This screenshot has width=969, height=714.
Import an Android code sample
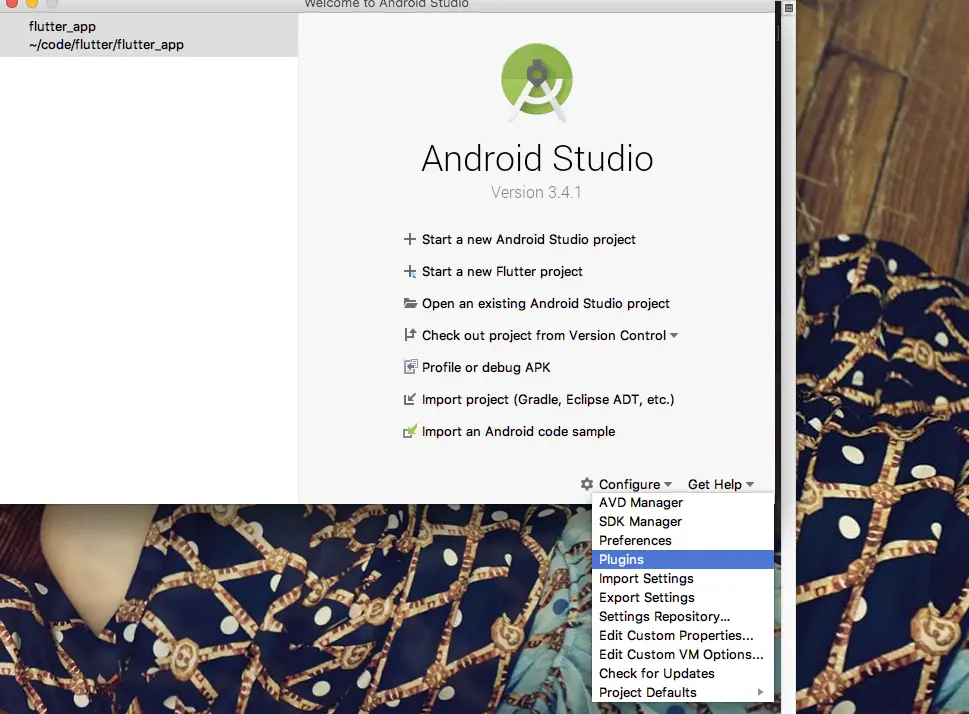tap(518, 431)
